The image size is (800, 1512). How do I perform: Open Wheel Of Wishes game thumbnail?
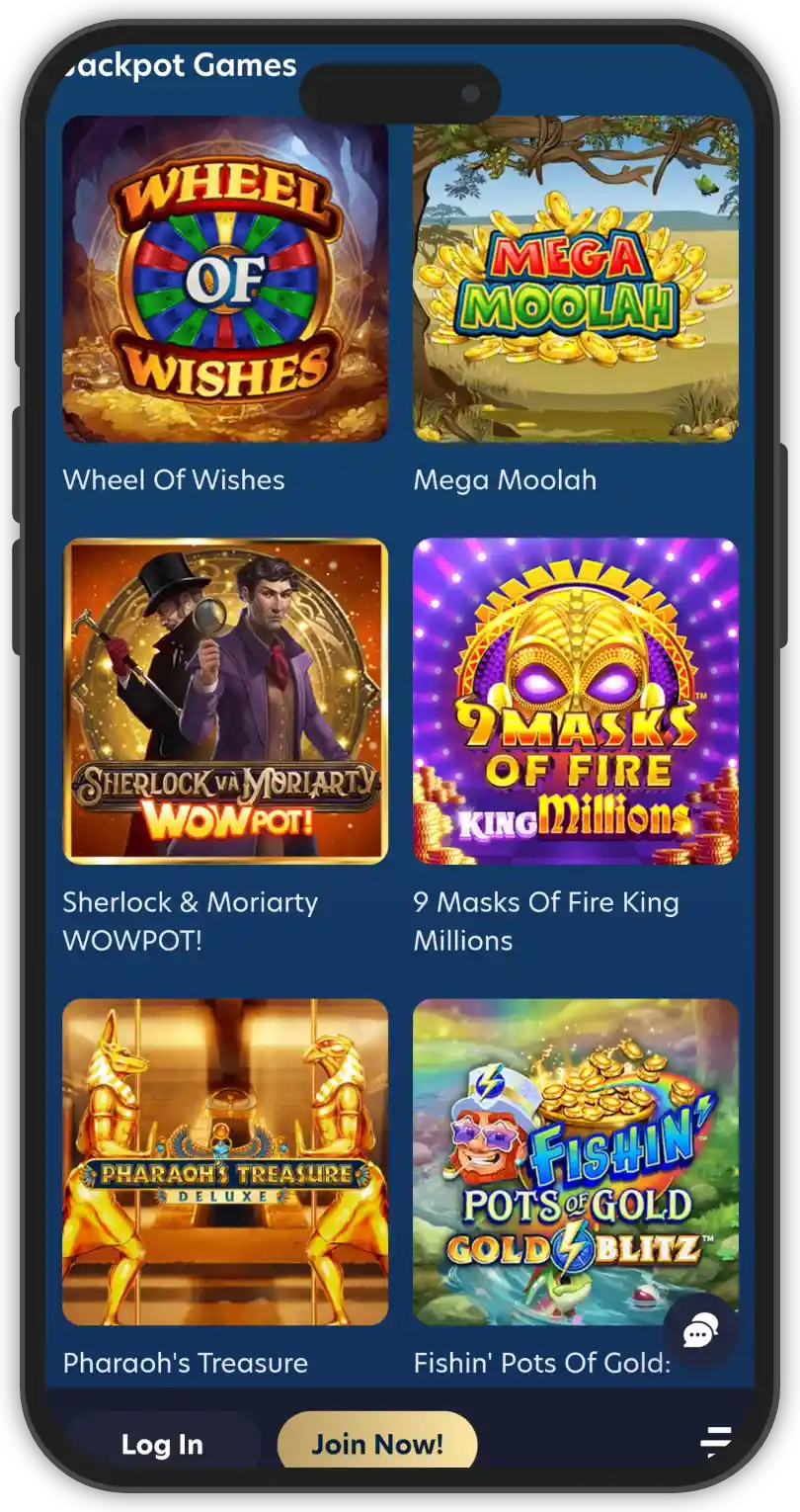pos(225,279)
